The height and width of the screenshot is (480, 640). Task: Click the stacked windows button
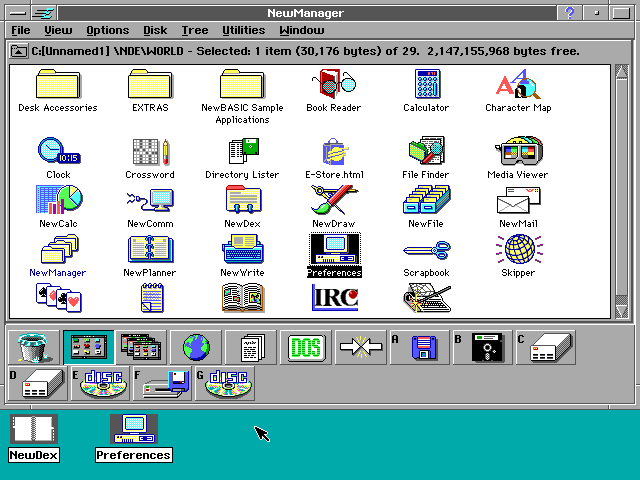point(141,347)
